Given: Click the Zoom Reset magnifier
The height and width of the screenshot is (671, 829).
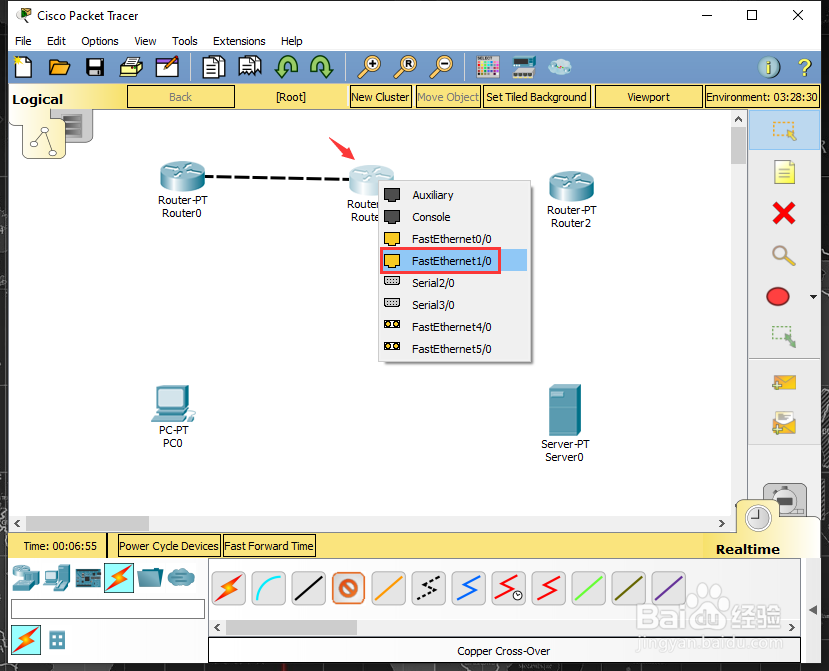Looking at the screenshot, I should point(405,67).
